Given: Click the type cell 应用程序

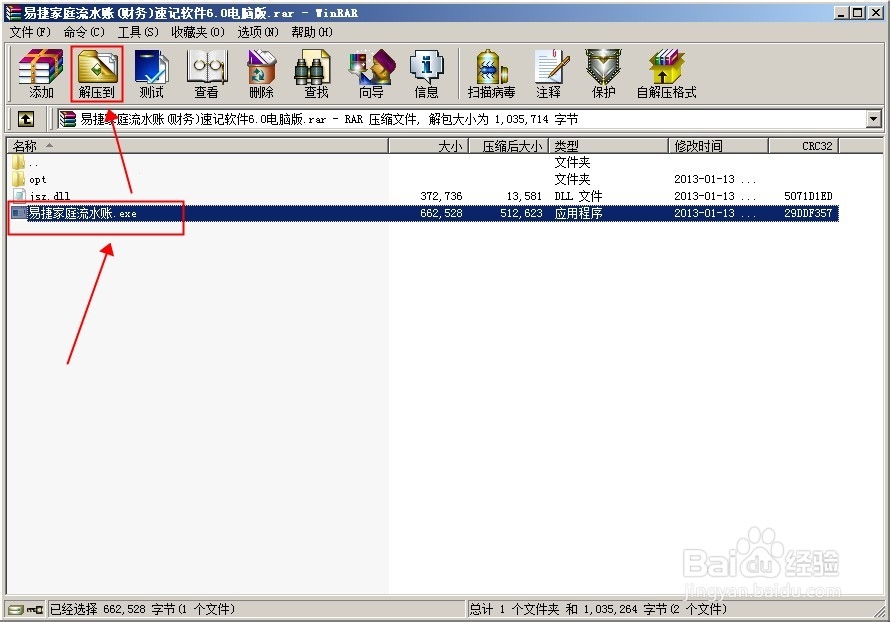Looking at the screenshot, I should pos(578,213).
